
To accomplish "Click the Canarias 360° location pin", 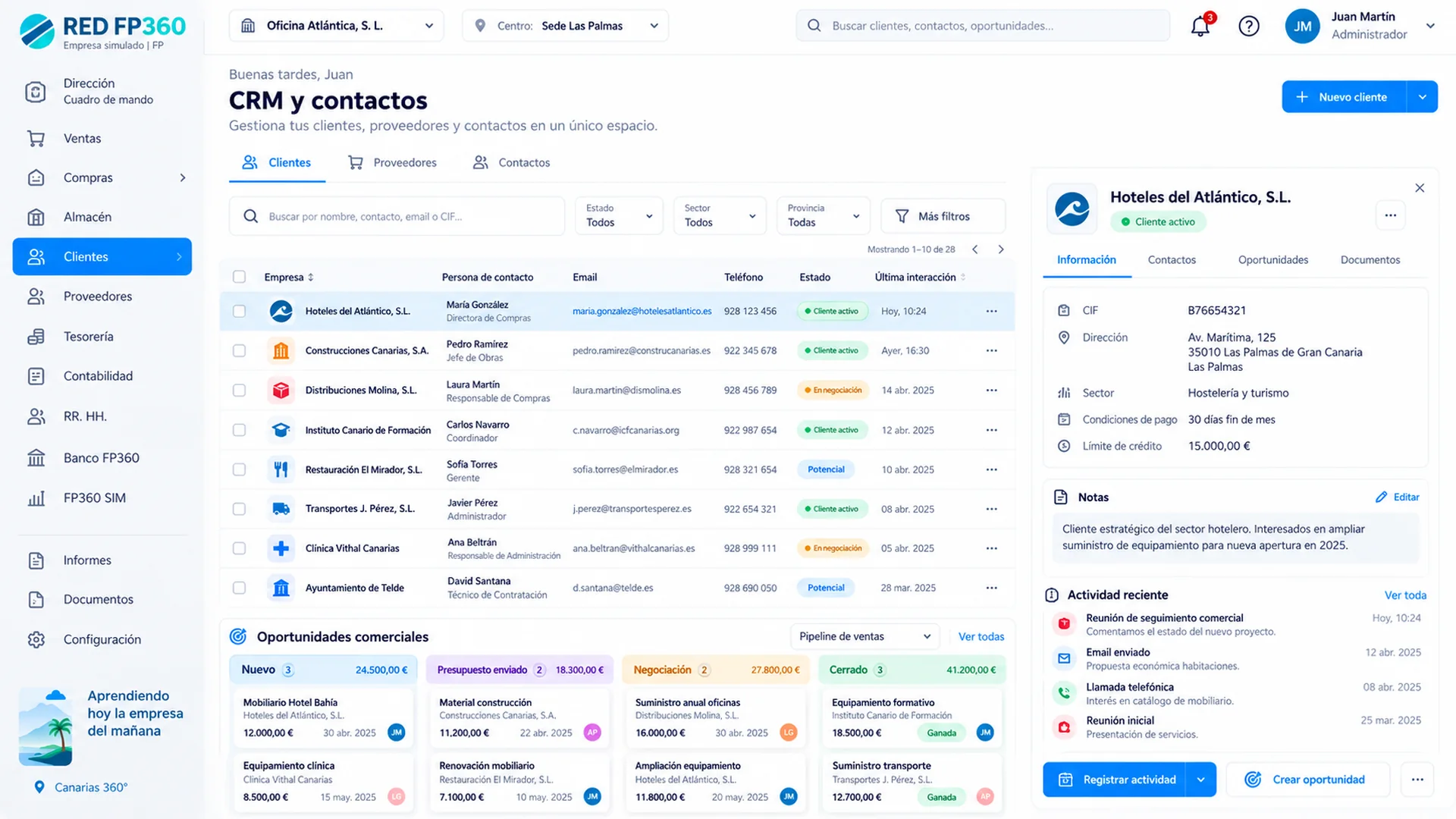I will 39,787.
